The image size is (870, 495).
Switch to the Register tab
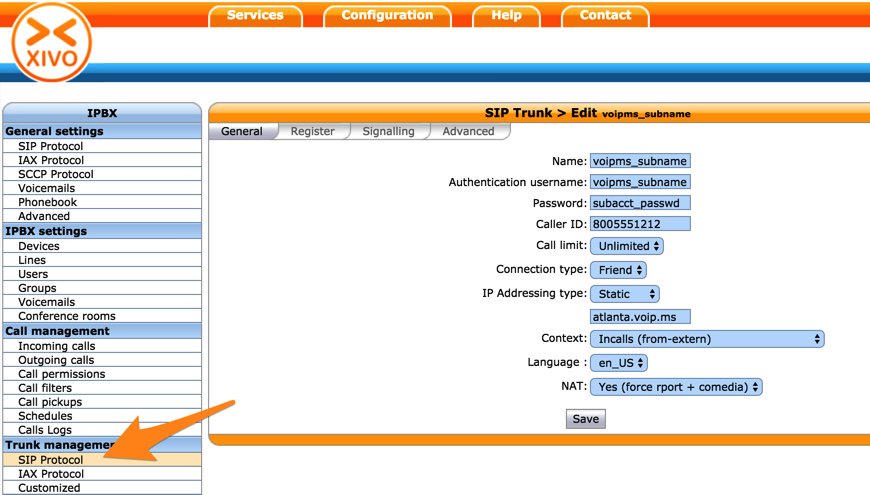pos(312,132)
